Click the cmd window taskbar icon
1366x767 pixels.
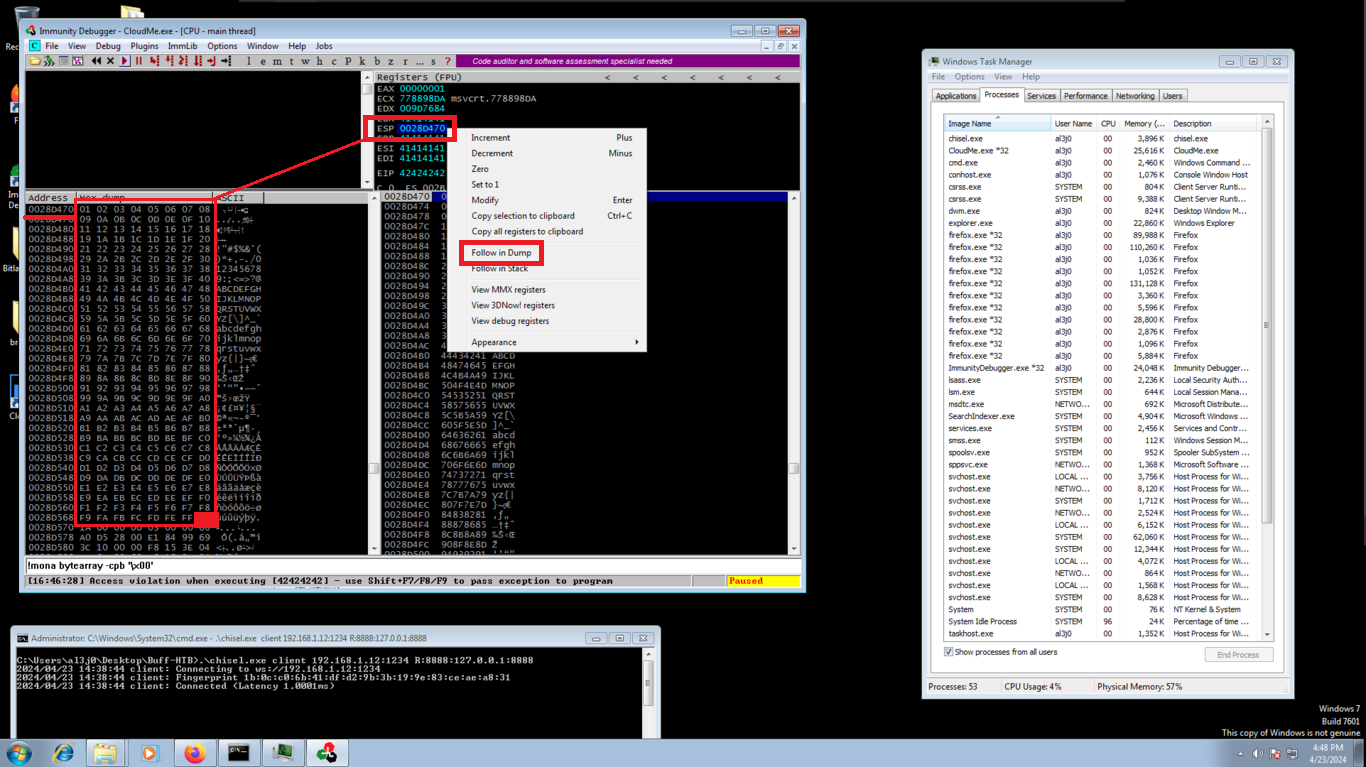[238, 752]
